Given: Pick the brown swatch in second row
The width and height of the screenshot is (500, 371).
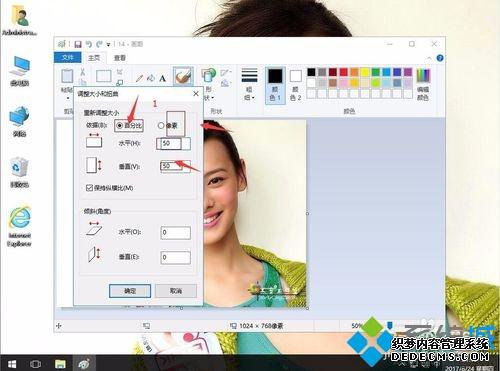Looking at the screenshot, I should (333, 83).
